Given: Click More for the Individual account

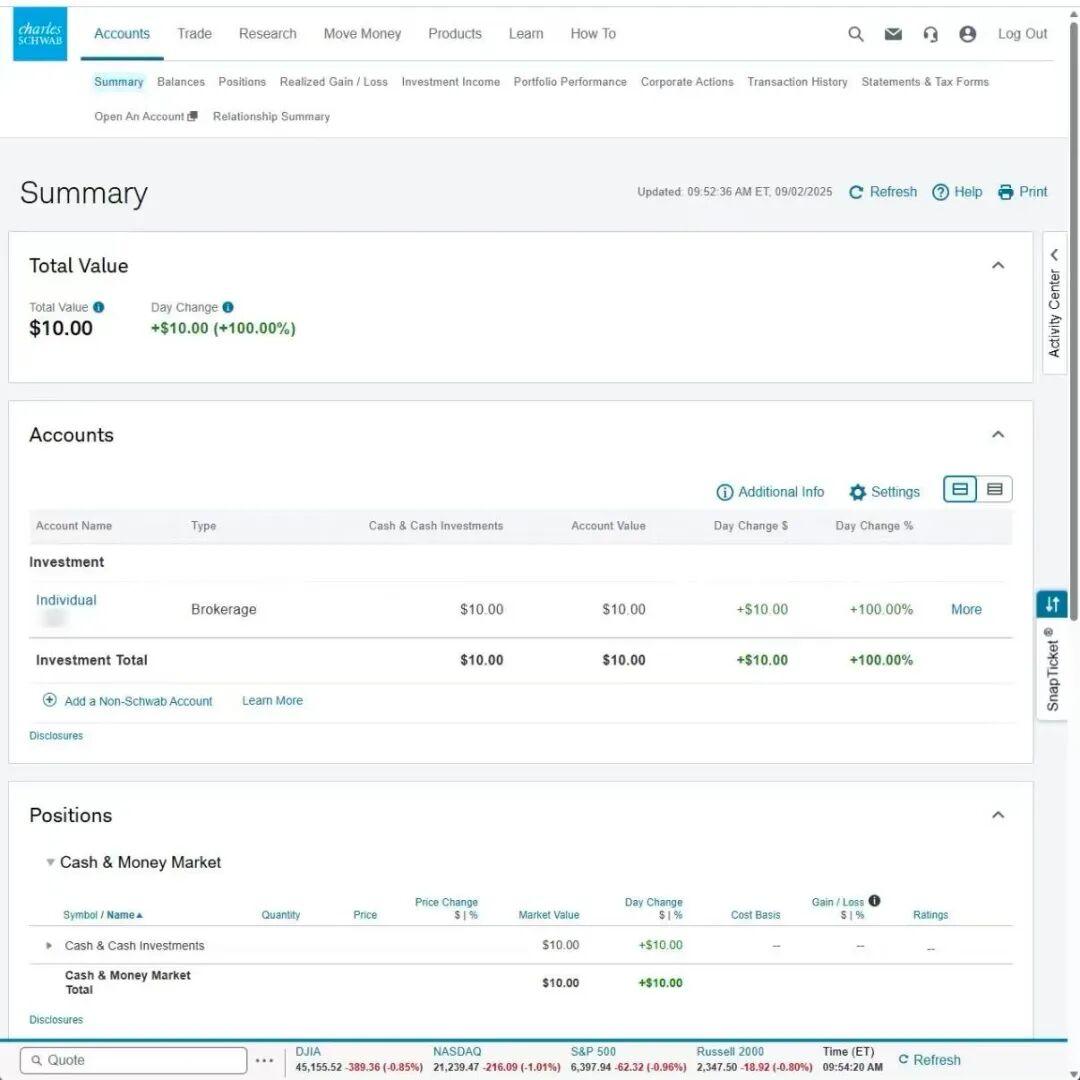Looking at the screenshot, I should (966, 610).
